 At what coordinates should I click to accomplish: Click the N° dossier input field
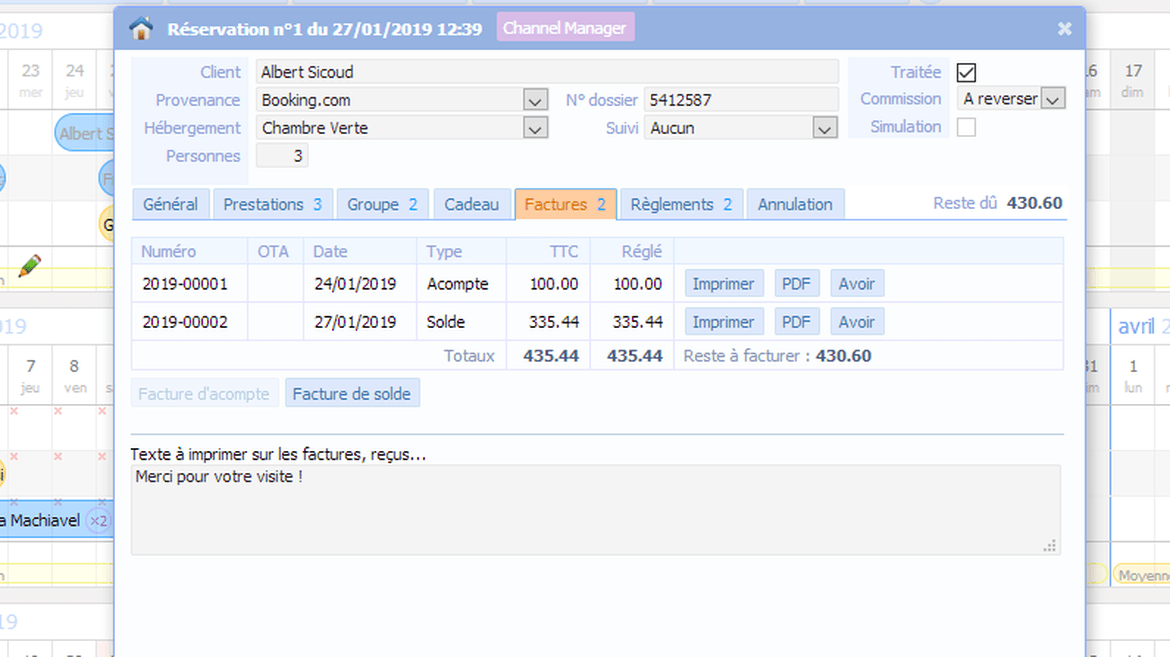point(740,100)
